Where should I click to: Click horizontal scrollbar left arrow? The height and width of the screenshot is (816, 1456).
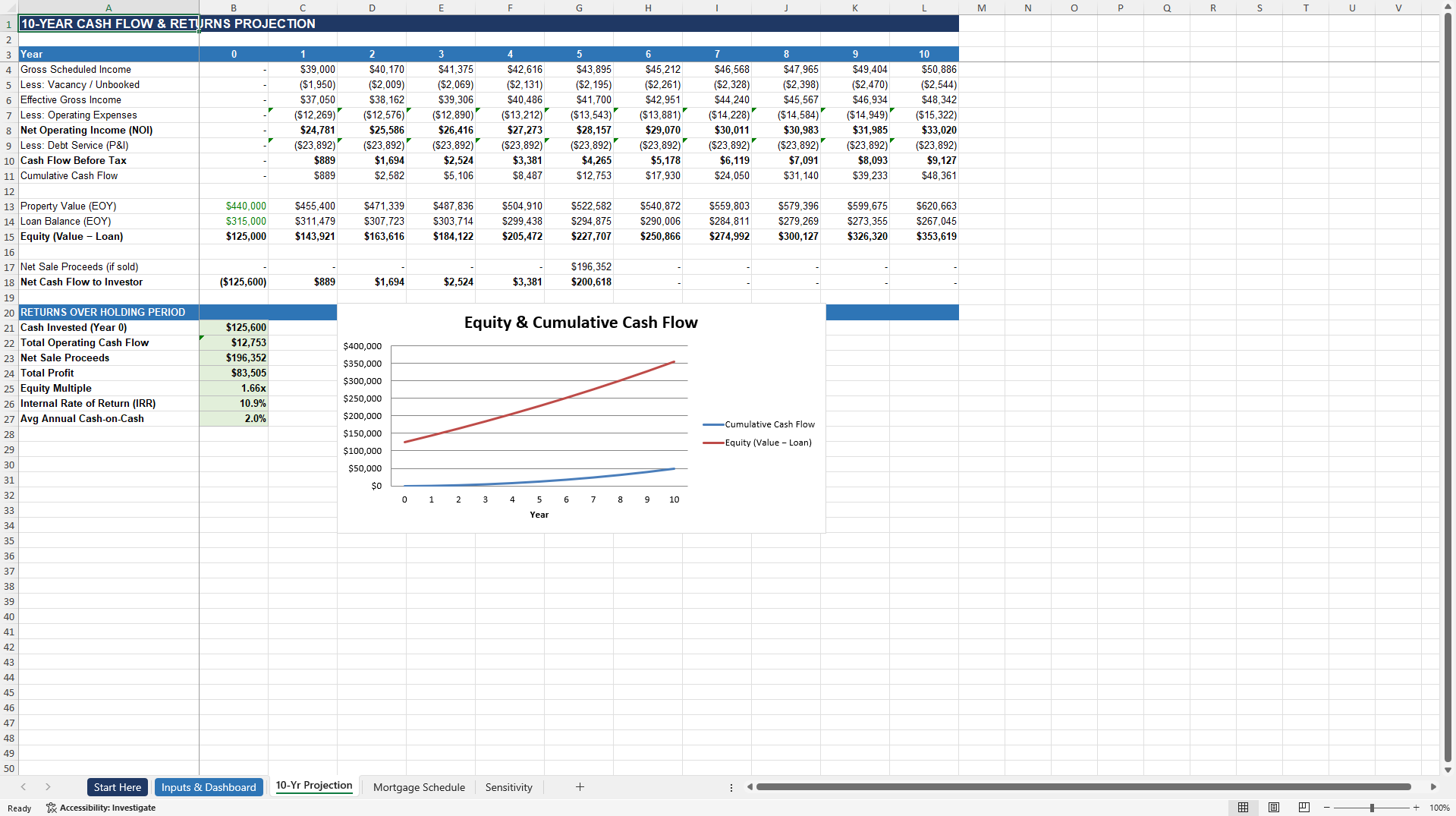(x=750, y=787)
